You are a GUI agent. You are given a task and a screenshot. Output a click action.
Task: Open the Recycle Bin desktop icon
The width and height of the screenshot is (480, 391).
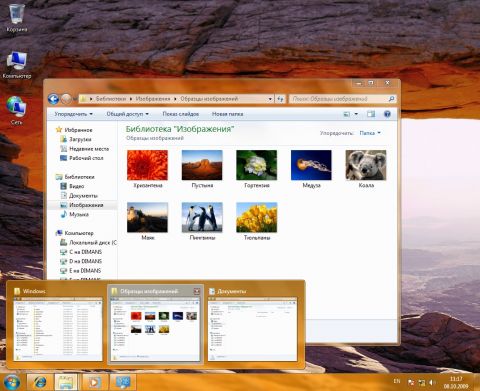coord(16,18)
